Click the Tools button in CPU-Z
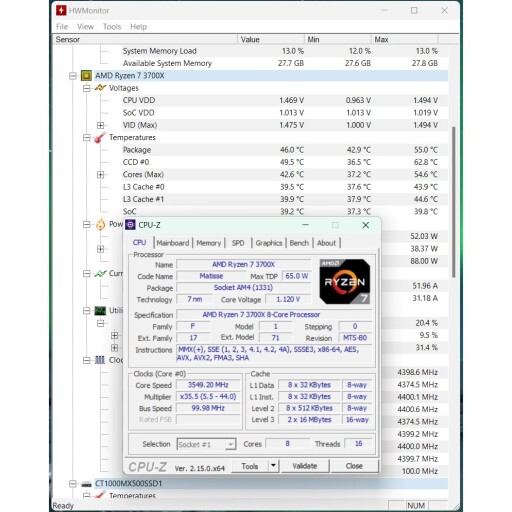Screen dimensions: 512x512 click(x=250, y=466)
